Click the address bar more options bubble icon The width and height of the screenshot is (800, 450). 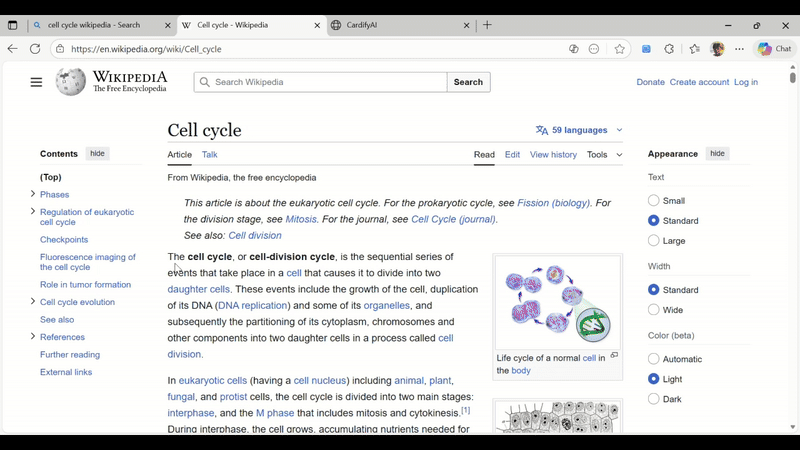pyautogui.click(x=594, y=49)
